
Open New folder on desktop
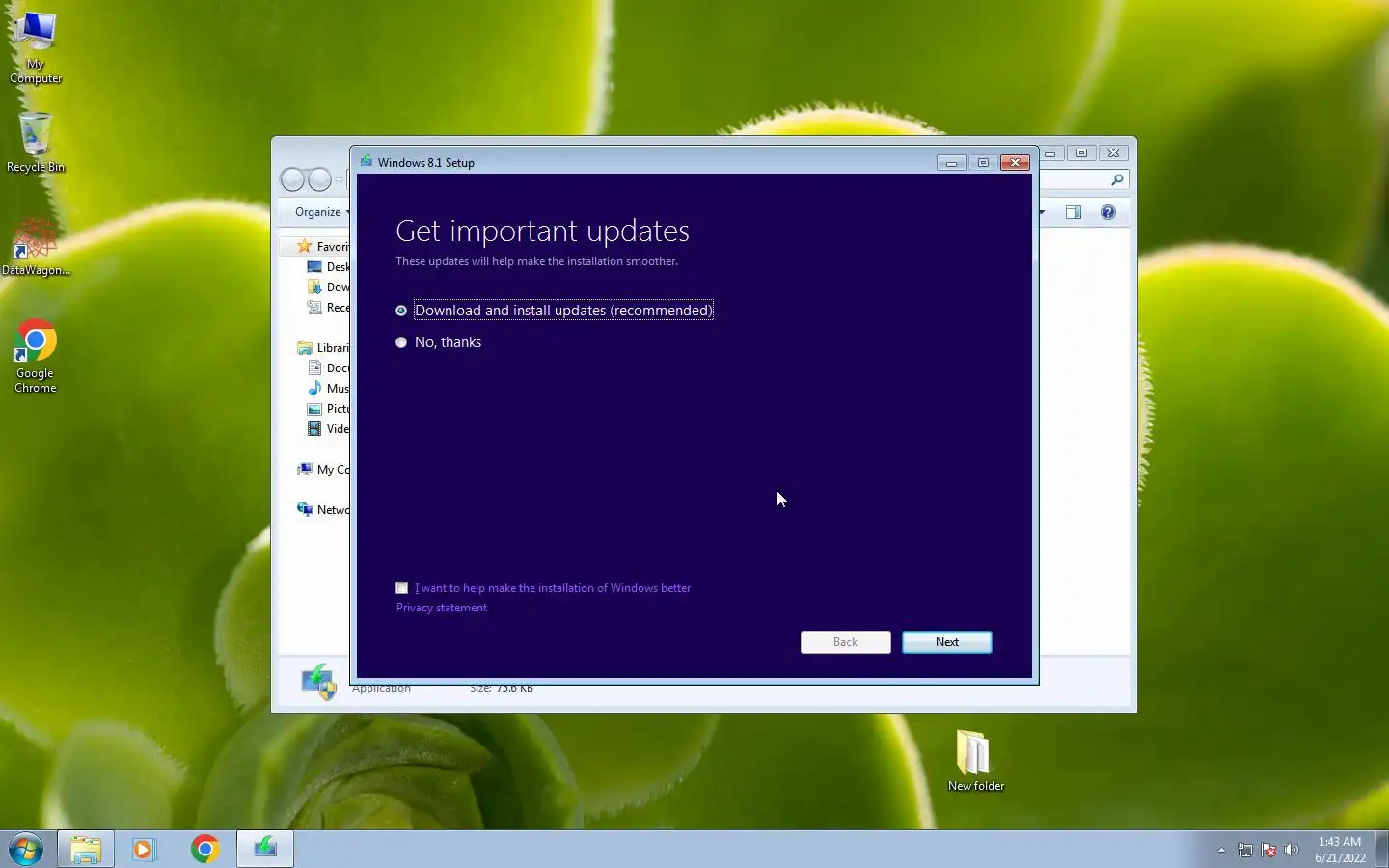[975, 760]
